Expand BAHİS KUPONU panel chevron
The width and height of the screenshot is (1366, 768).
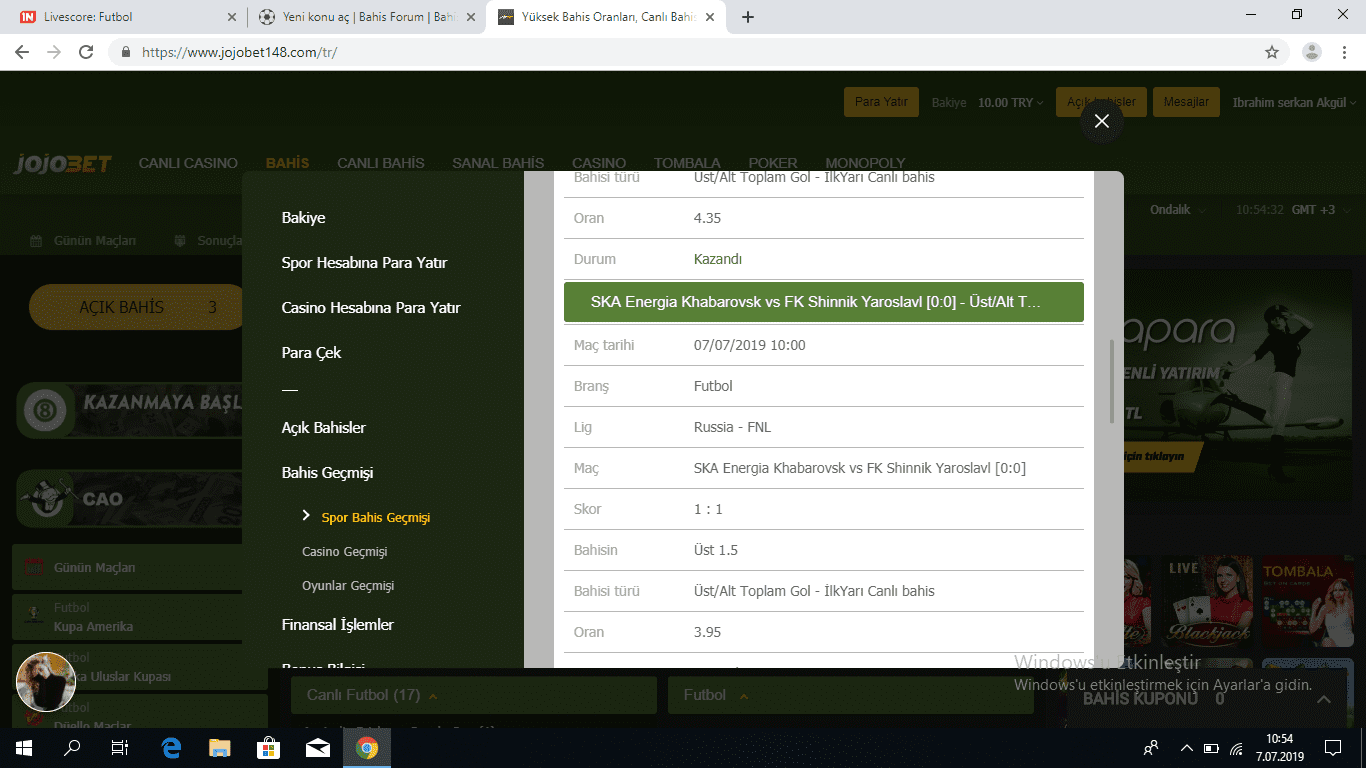point(1324,700)
